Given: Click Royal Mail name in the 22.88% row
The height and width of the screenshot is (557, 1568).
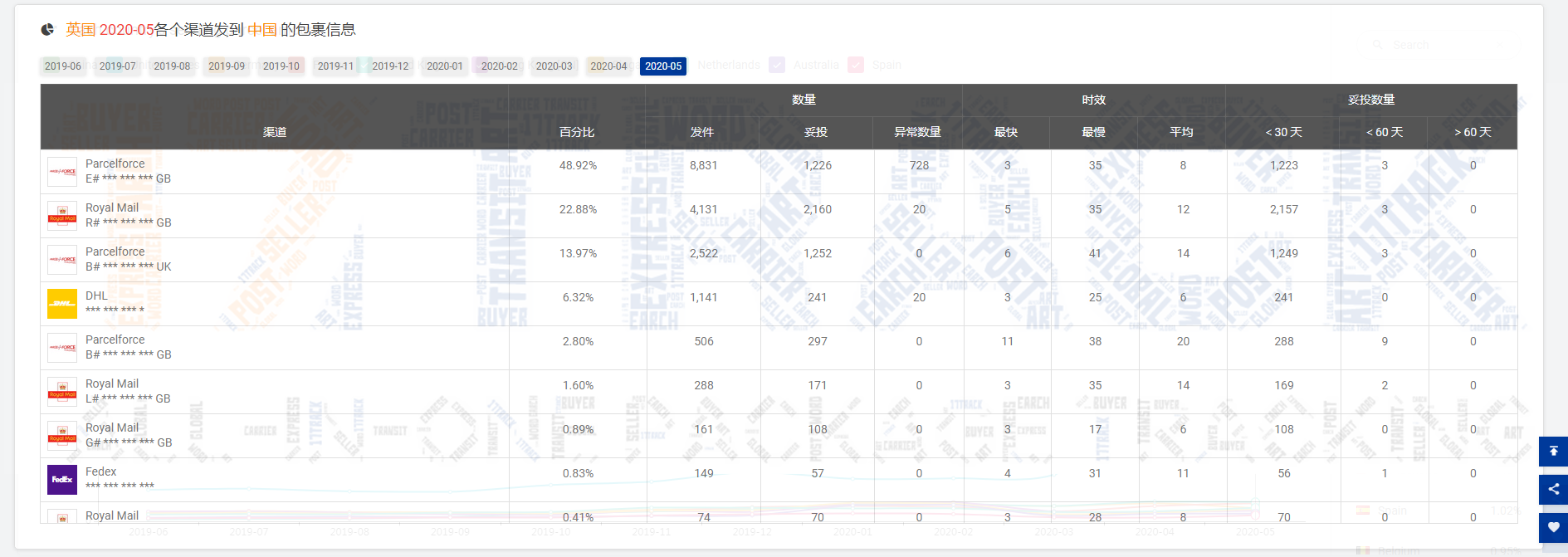Looking at the screenshot, I should point(112,208).
